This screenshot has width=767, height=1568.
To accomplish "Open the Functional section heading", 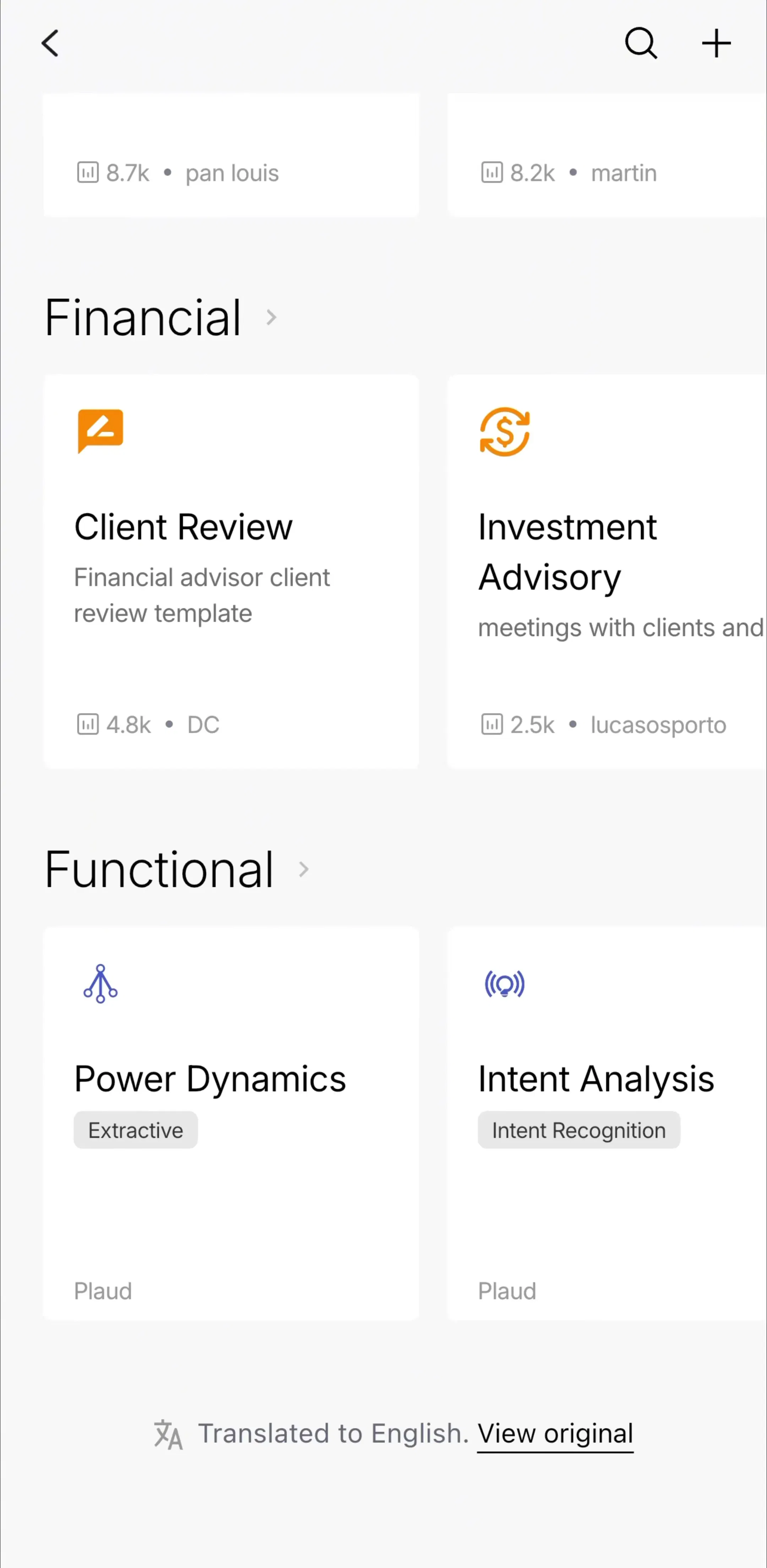I will [x=159, y=869].
